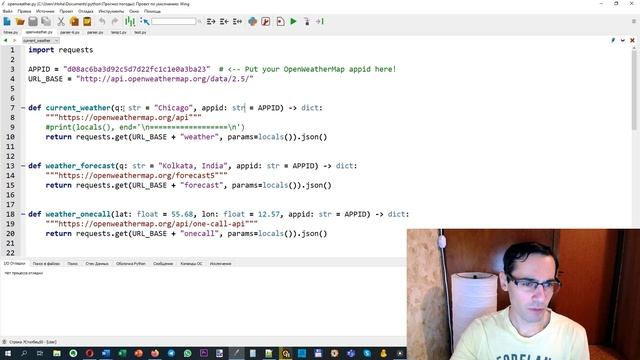Screen dimensions: 640x360
Task: Open the toolbar hamburger options menu
Action: [x=634, y=21]
